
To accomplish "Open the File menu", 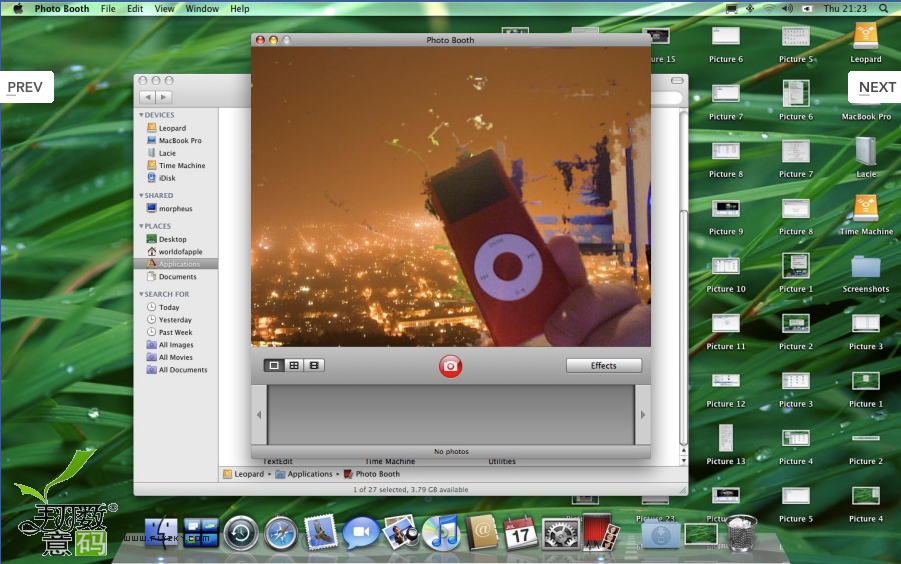I will [108, 9].
